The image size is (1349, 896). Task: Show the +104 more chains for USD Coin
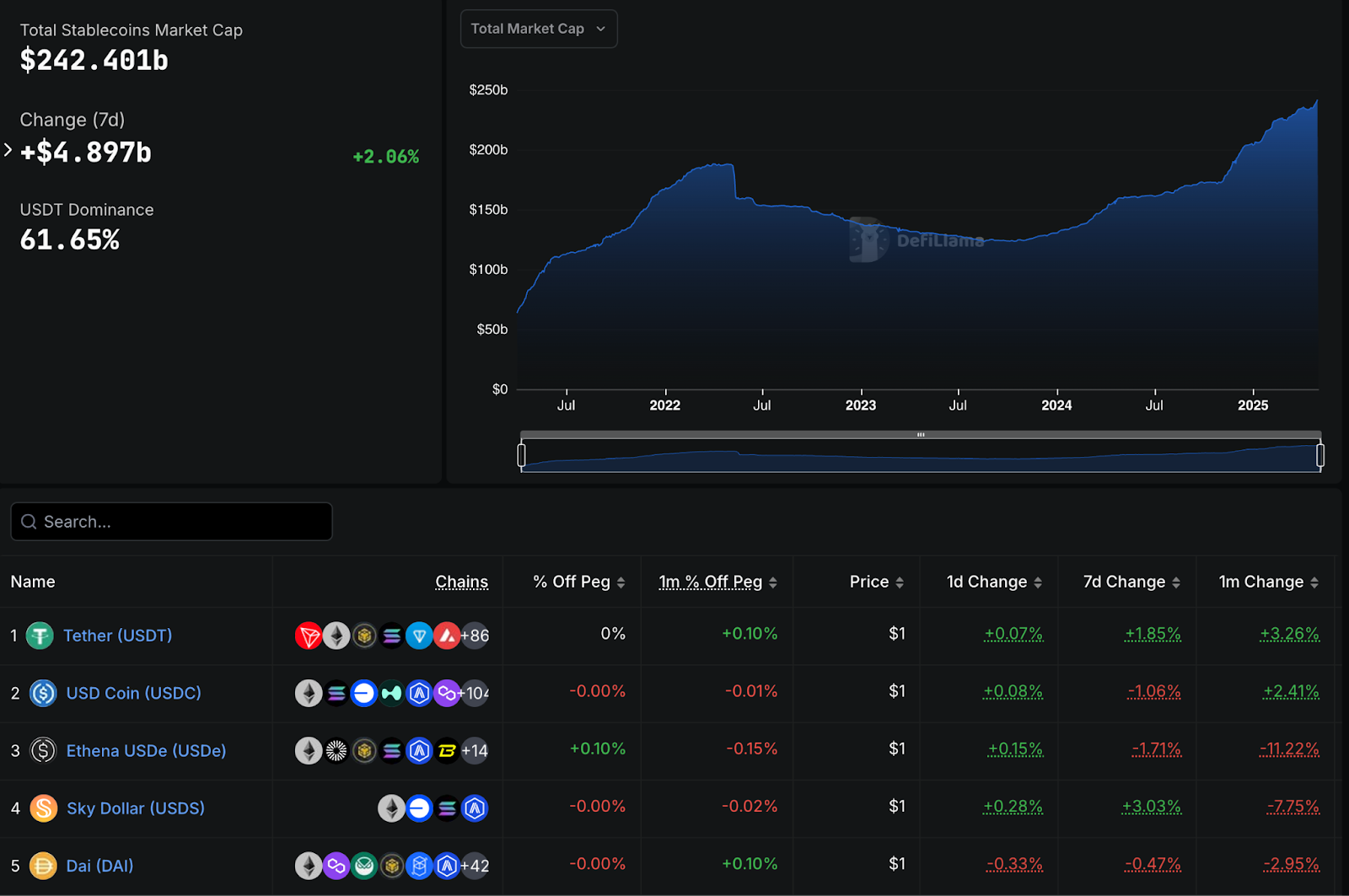(475, 693)
